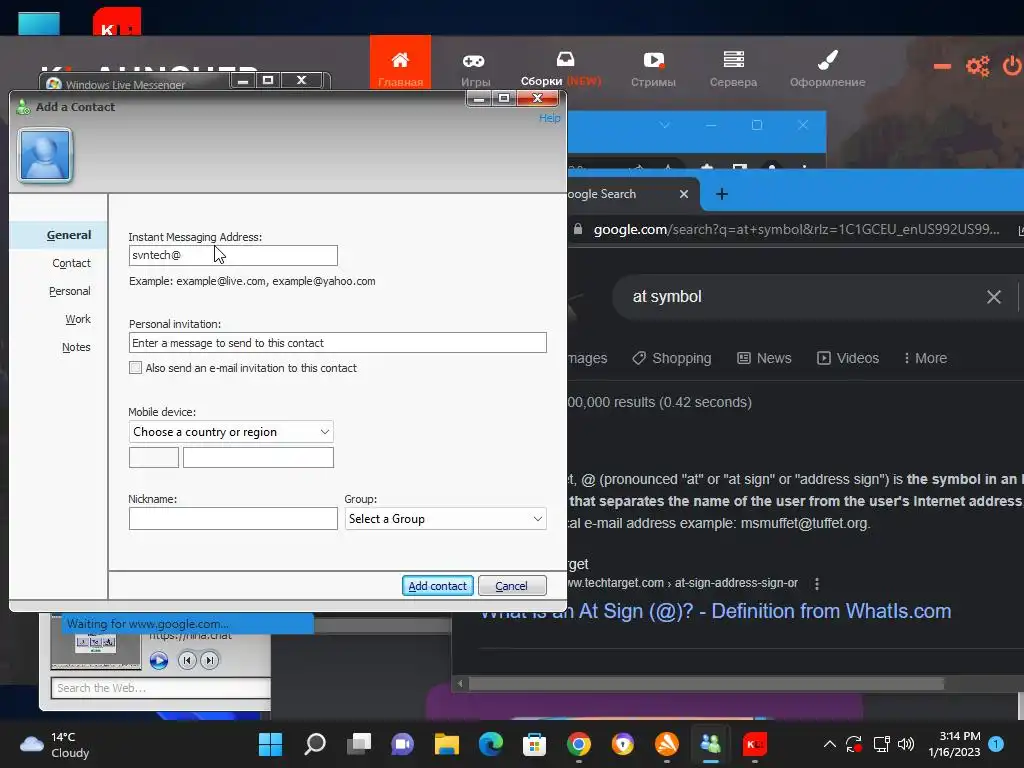
Task: Click the launcher settings gears icon
Action: coord(978,66)
